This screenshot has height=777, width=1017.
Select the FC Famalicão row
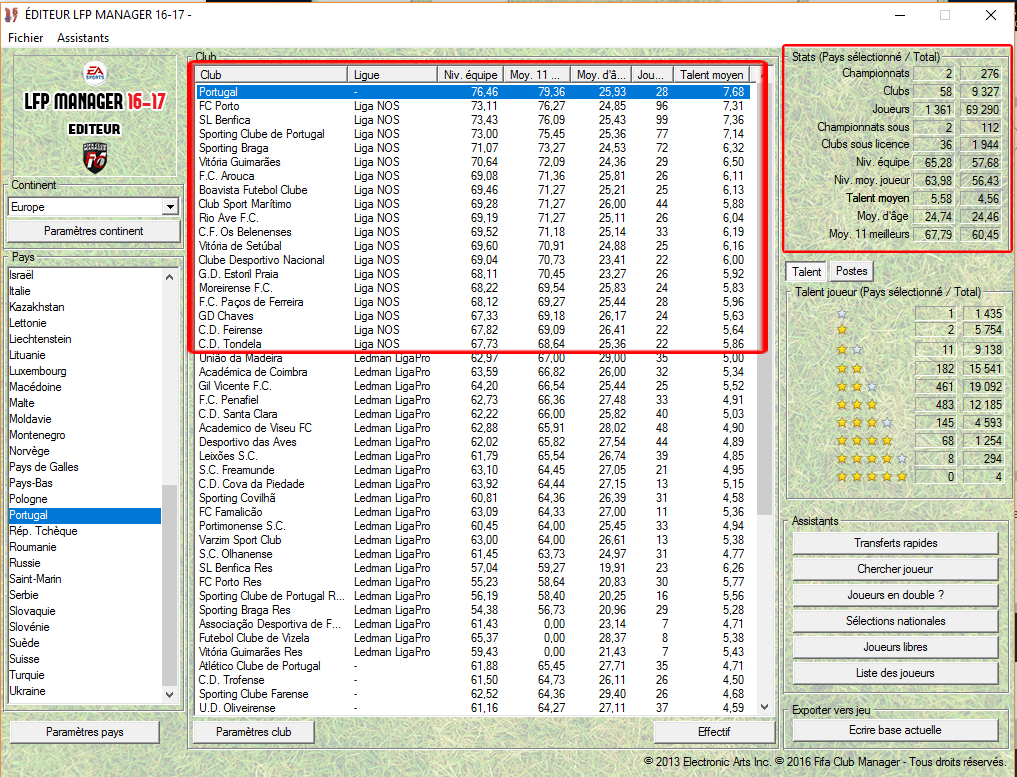point(473,512)
